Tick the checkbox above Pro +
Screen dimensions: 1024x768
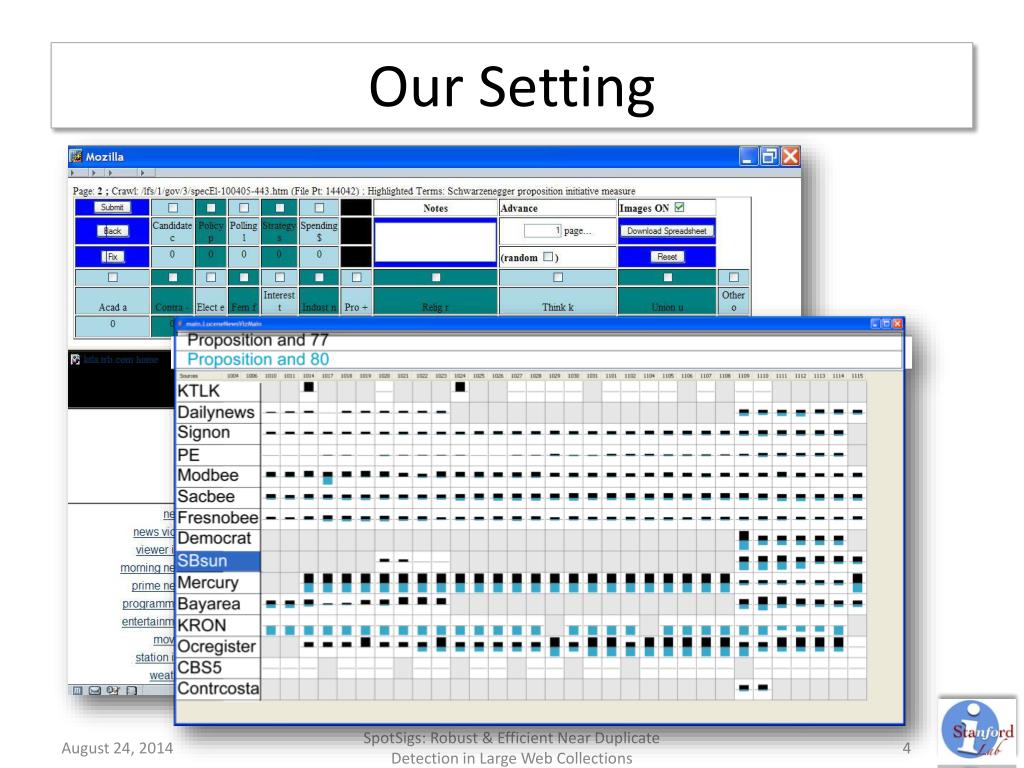pyautogui.click(x=356, y=278)
